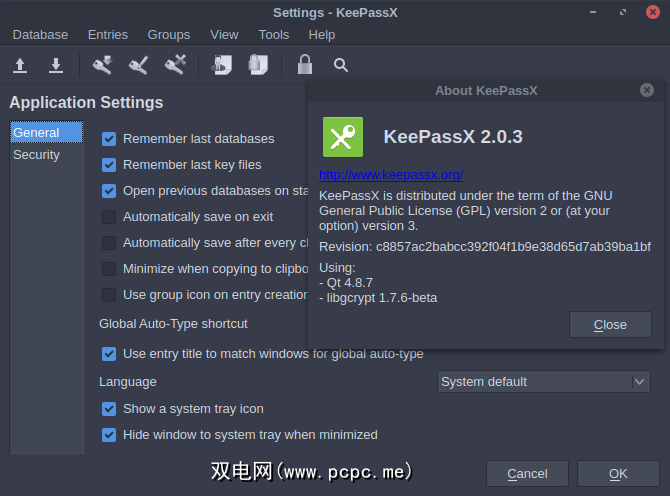Maximize the Settings - KeePassX window
The image size is (670, 496).
[623, 12]
